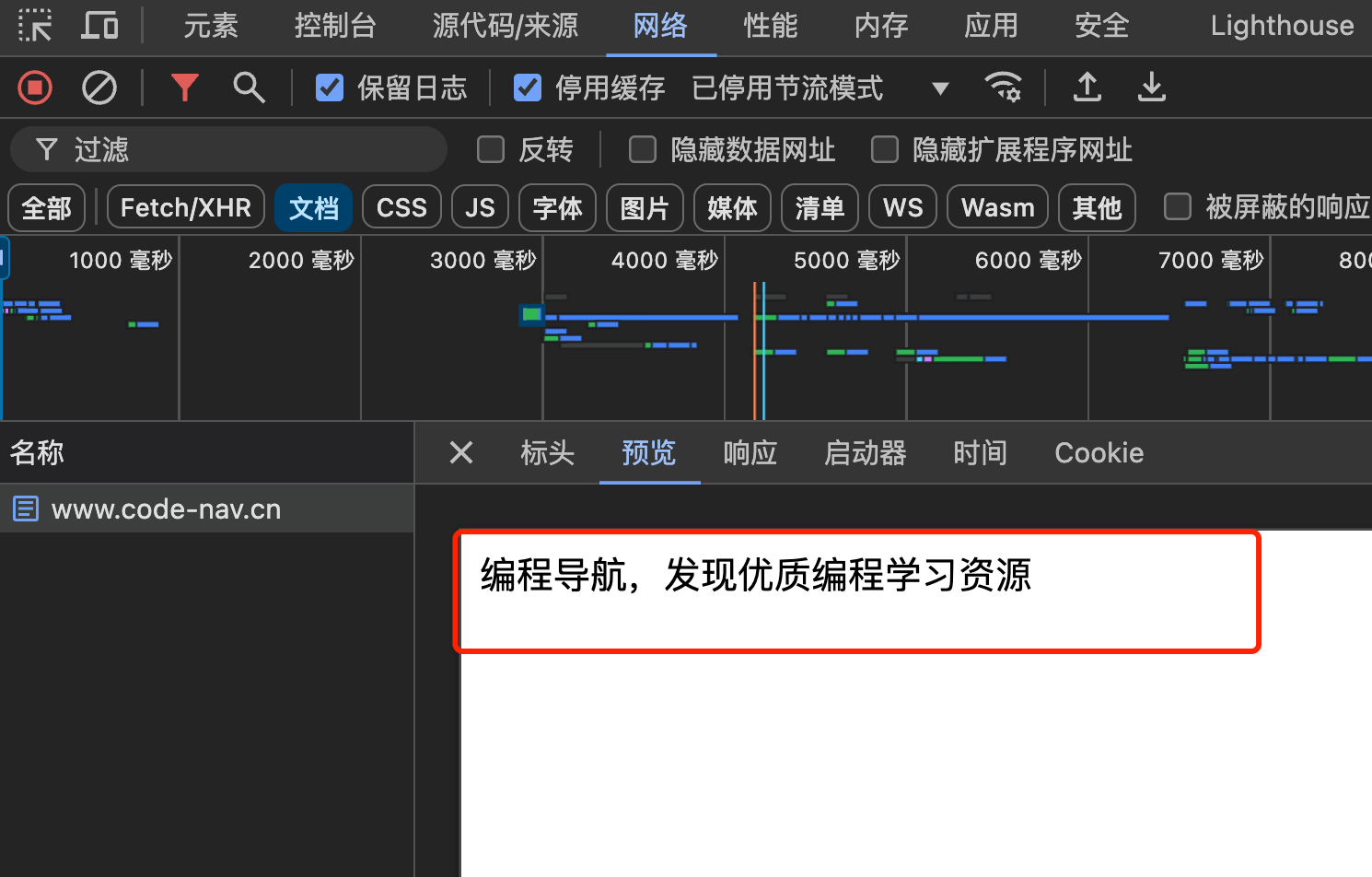This screenshot has height=877, width=1372.
Task: Focus the 过滤 filter input field
Action: 228,149
